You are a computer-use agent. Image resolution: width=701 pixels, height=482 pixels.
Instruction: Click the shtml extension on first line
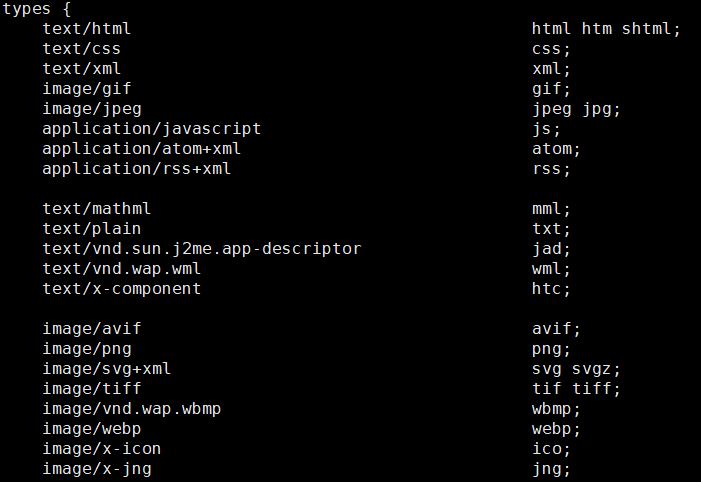point(646,29)
